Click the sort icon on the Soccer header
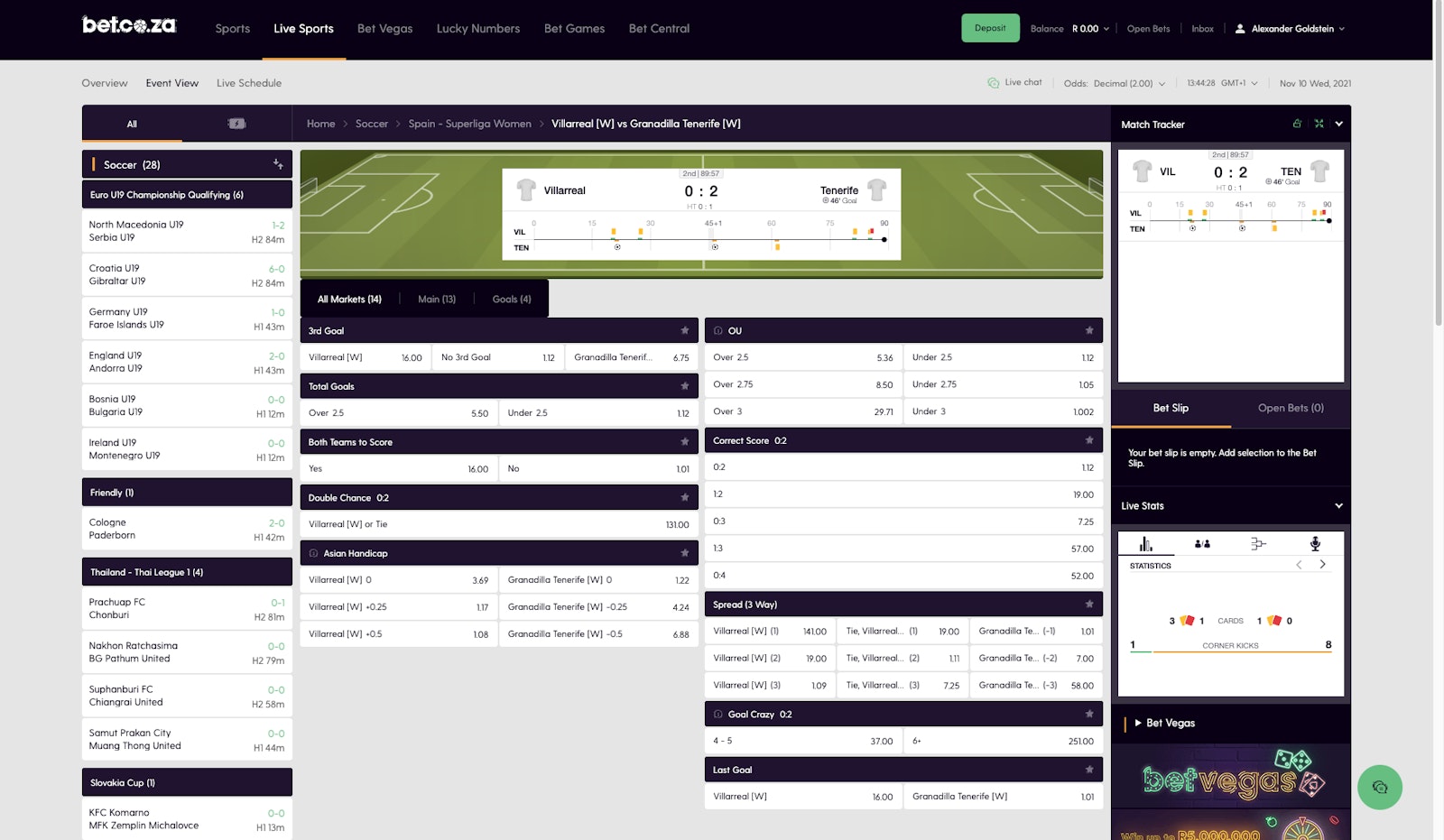The width and height of the screenshot is (1444, 840). (279, 163)
